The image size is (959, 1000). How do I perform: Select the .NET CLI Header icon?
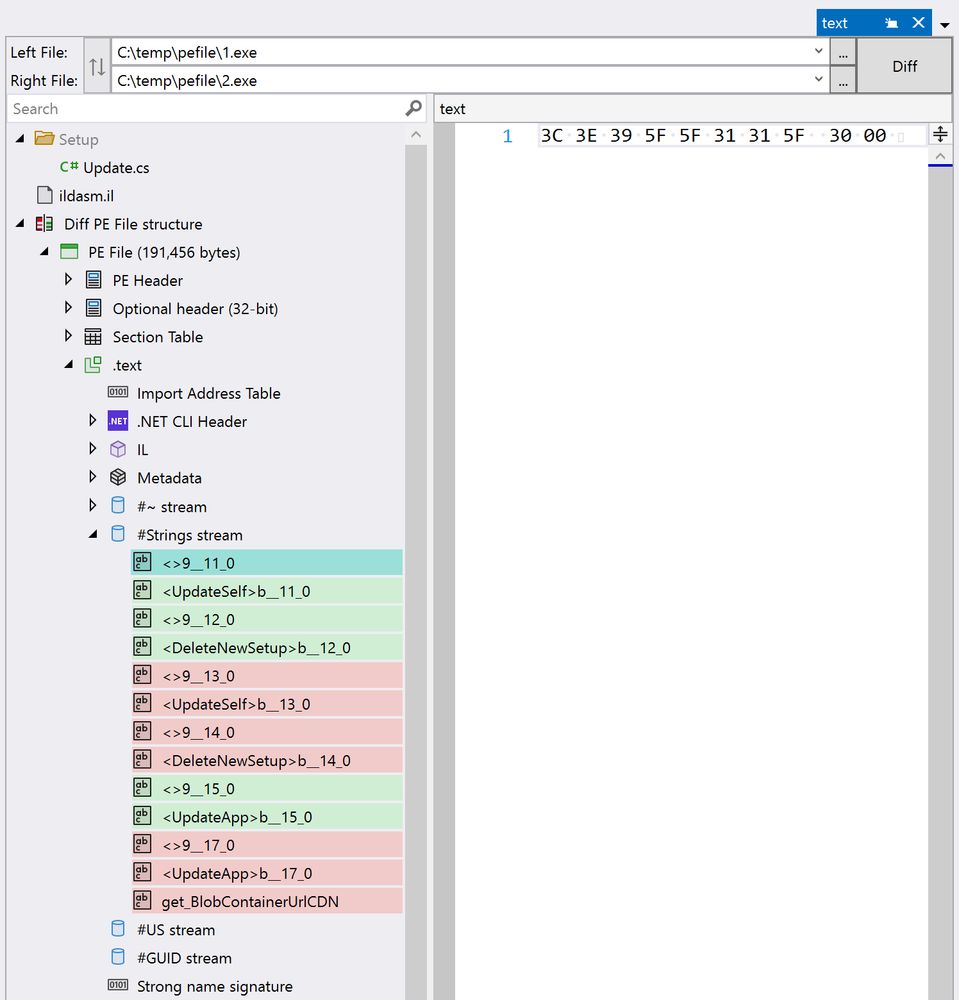118,420
